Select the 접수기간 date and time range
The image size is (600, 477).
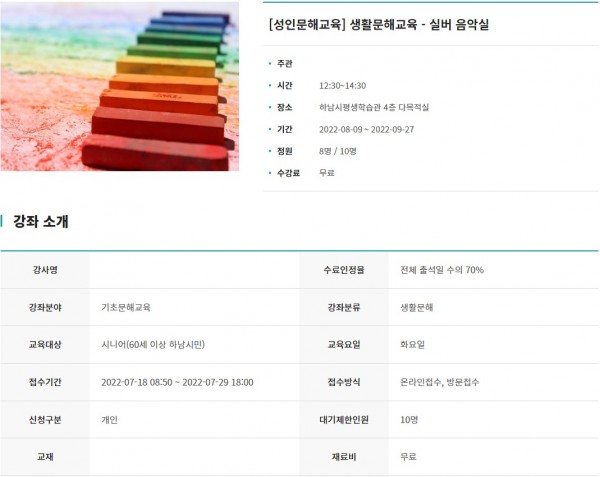pyautogui.click(x=177, y=382)
